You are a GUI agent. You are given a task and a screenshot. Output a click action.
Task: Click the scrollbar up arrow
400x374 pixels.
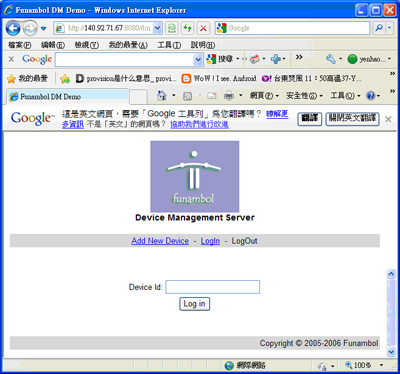[x=391, y=274]
